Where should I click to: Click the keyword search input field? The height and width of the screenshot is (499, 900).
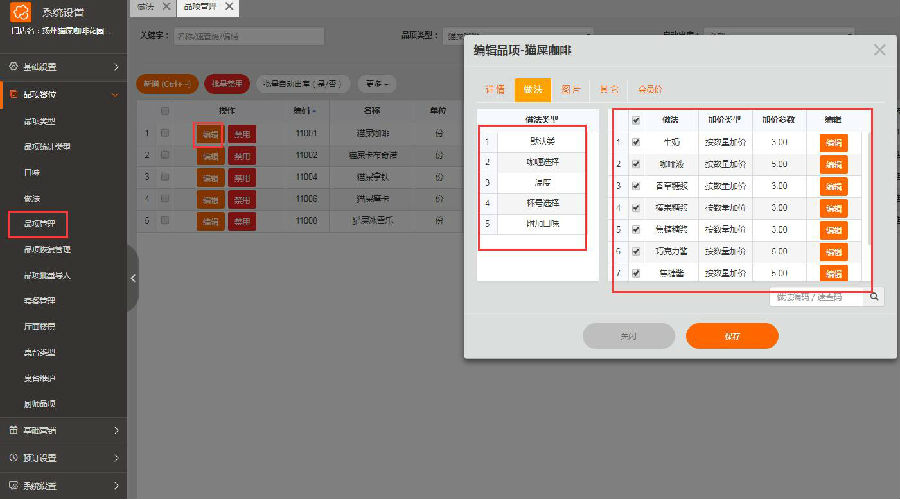coord(248,36)
